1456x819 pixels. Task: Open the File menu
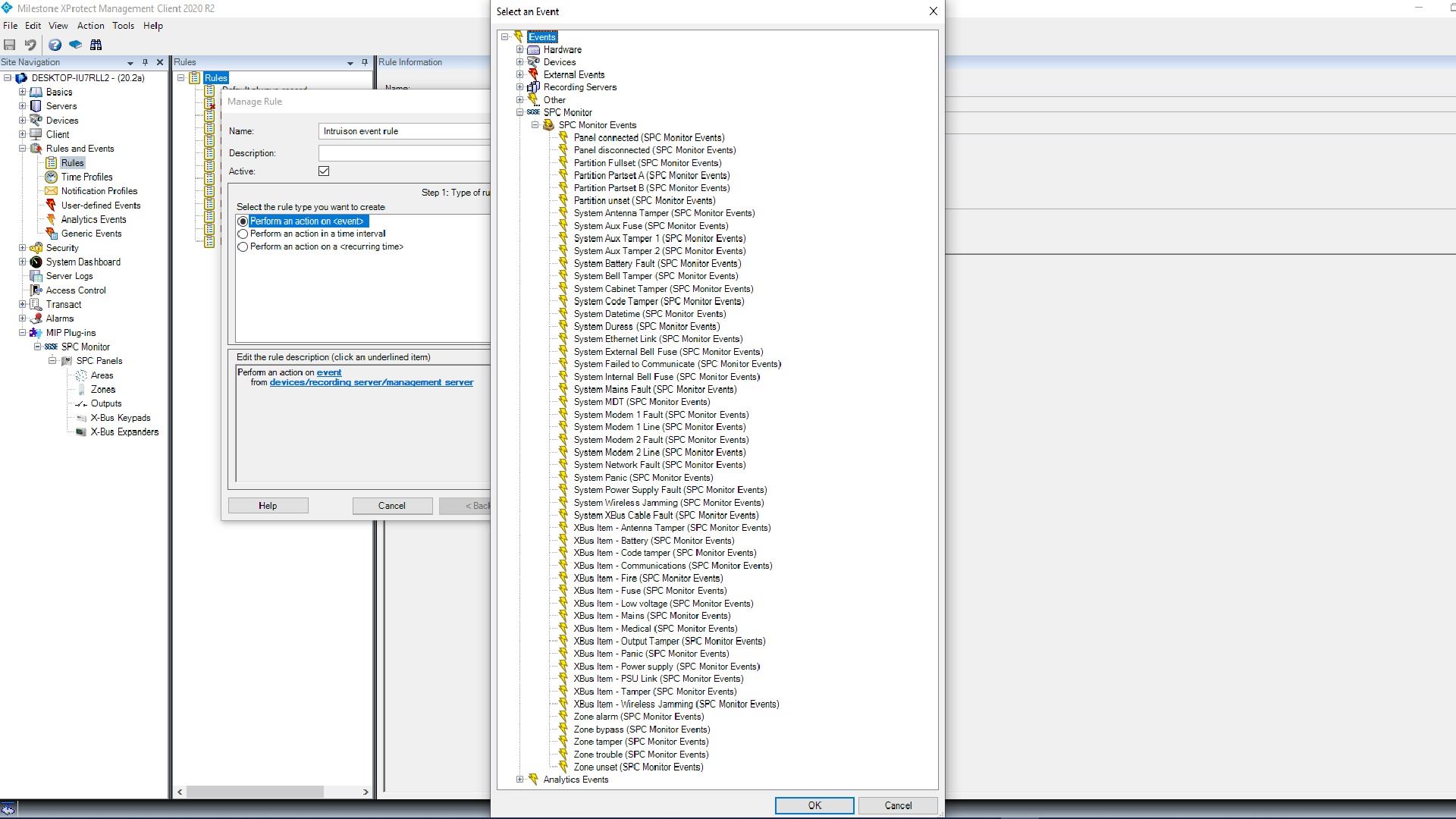click(x=11, y=26)
